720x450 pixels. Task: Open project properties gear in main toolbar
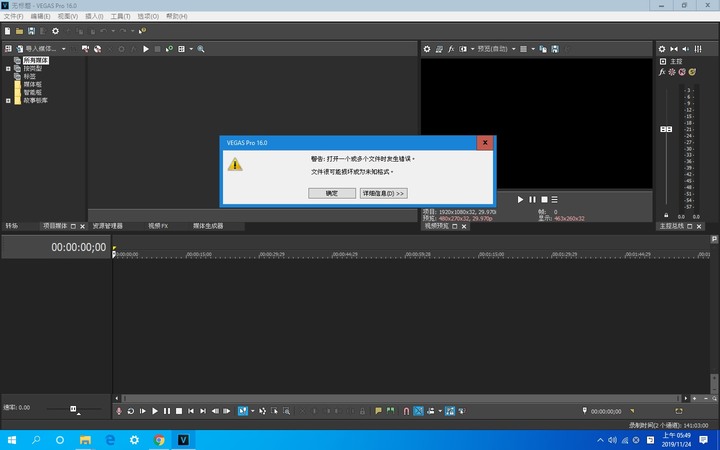click(56, 31)
